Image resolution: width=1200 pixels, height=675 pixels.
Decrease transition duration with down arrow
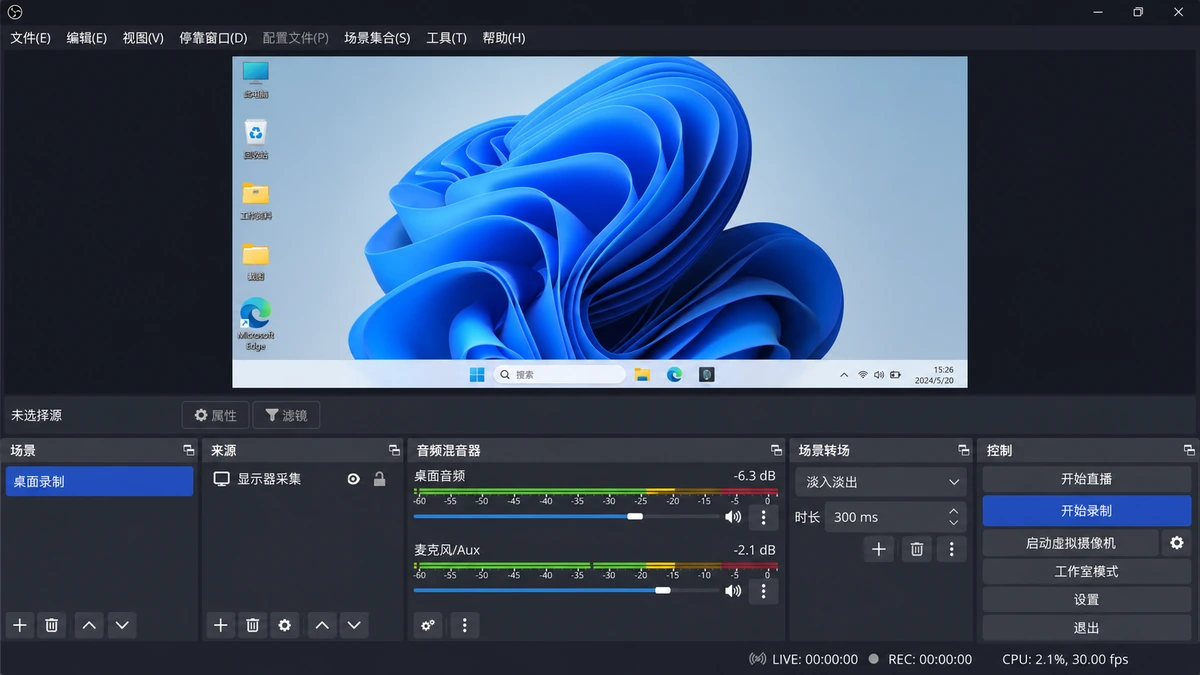point(953,523)
